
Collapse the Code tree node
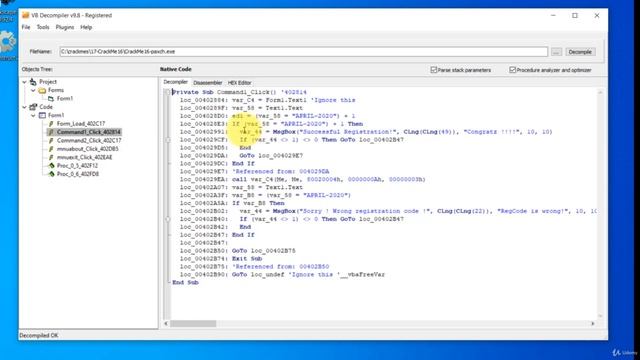(x=24, y=107)
